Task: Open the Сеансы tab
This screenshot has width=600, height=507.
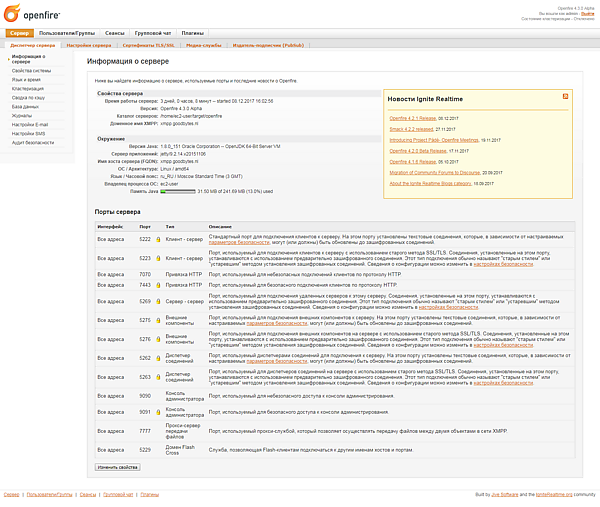Action: click(115, 33)
